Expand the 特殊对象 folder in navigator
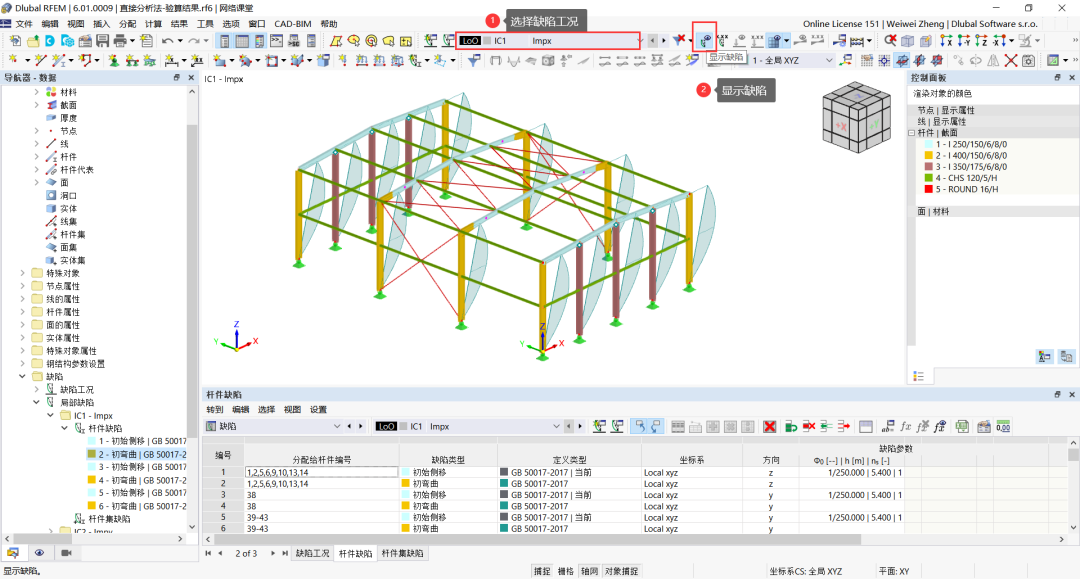The image size is (1080, 579). [x=23, y=273]
